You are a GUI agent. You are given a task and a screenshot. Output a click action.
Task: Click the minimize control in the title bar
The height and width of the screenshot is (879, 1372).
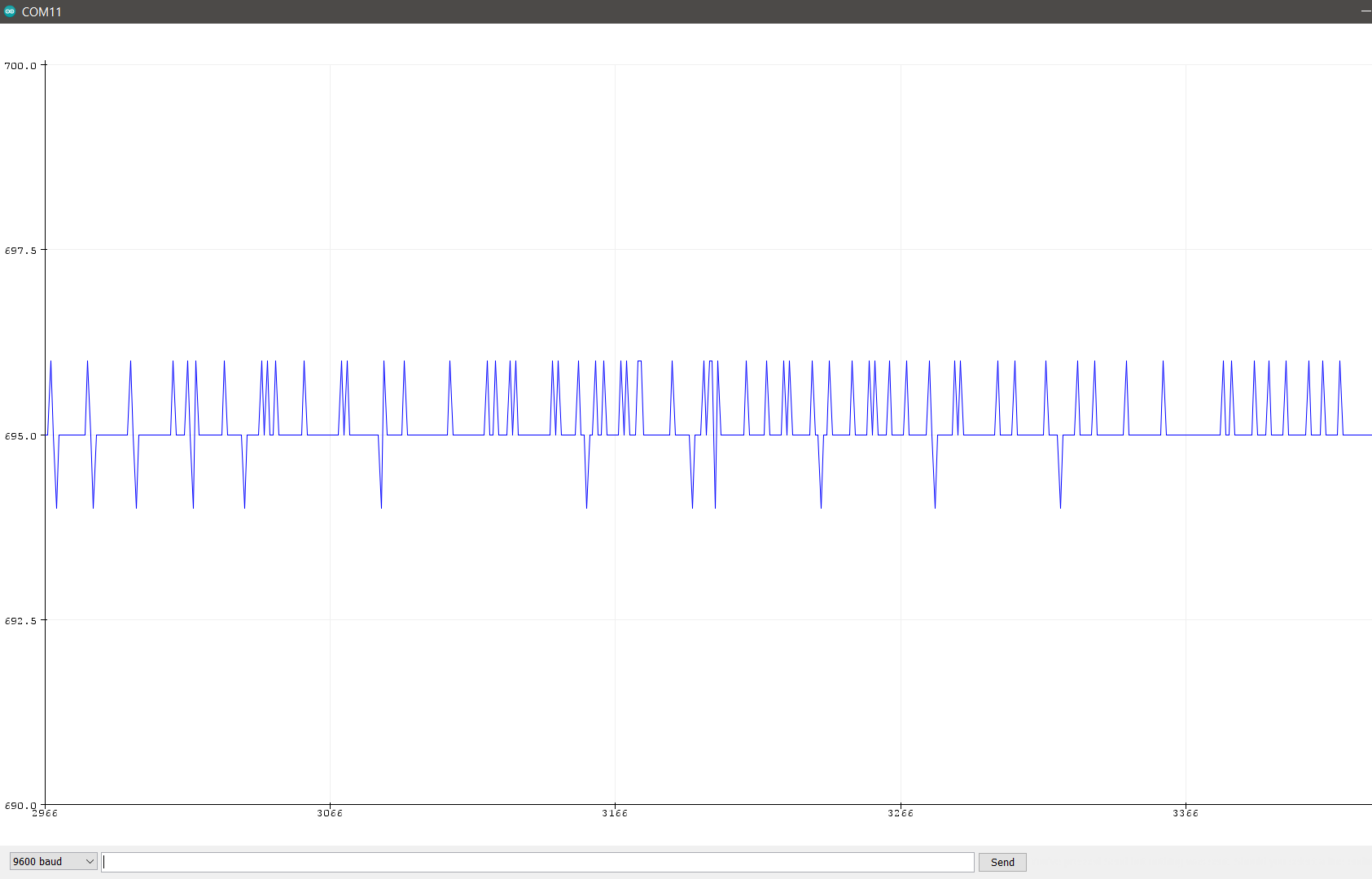(1365, 11)
